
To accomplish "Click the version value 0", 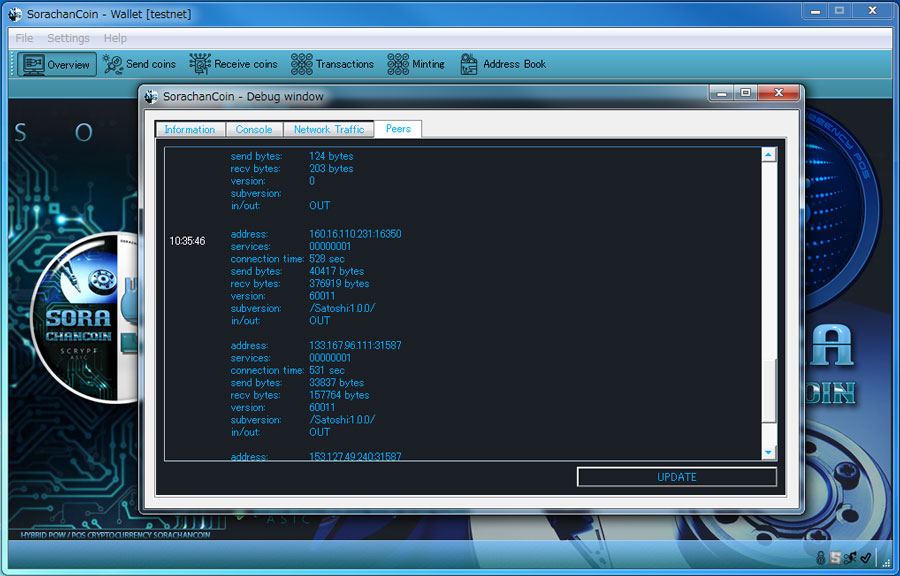I will [312, 181].
